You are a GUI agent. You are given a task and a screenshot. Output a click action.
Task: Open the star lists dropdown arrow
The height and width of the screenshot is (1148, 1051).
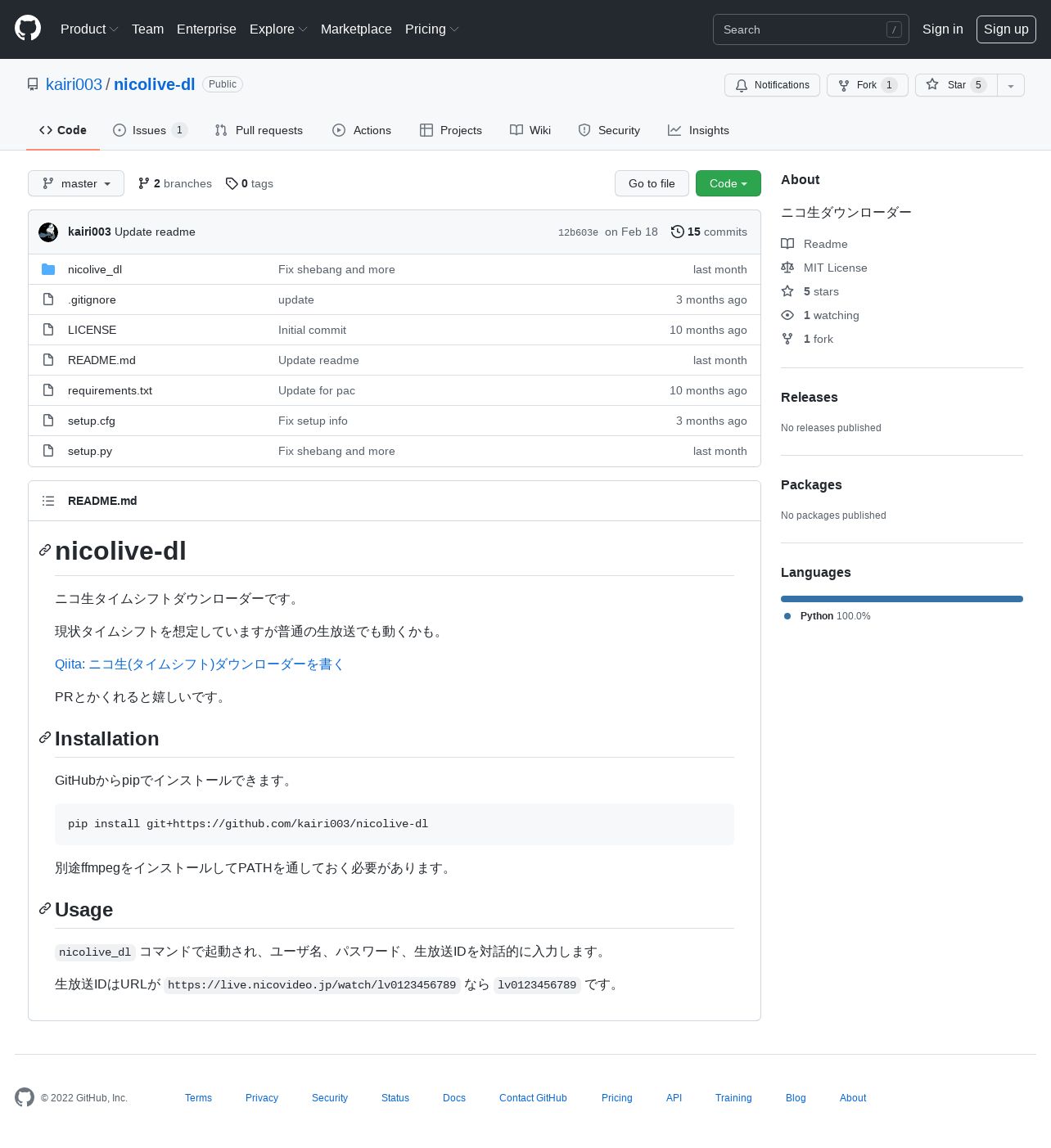click(x=1011, y=85)
